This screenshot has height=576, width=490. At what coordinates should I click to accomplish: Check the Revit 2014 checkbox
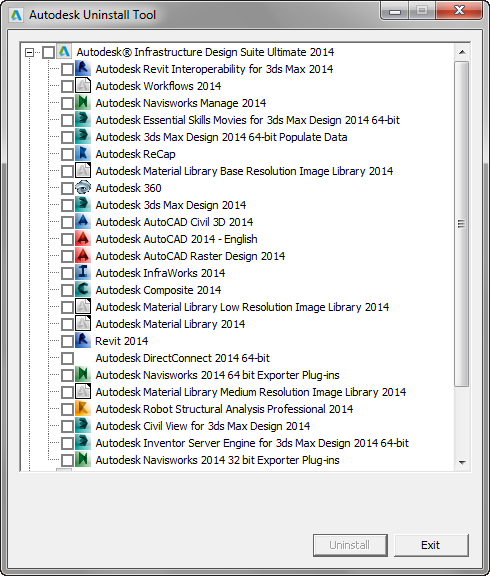pyautogui.click(x=67, y=341)
